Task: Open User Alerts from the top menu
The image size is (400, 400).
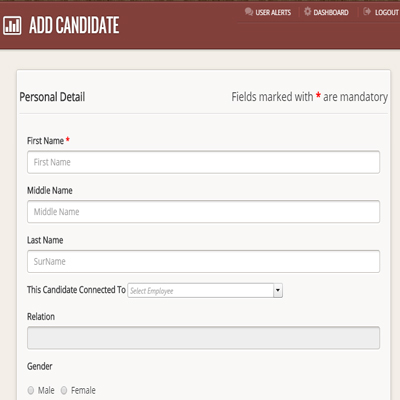Action: pos(273,12)
